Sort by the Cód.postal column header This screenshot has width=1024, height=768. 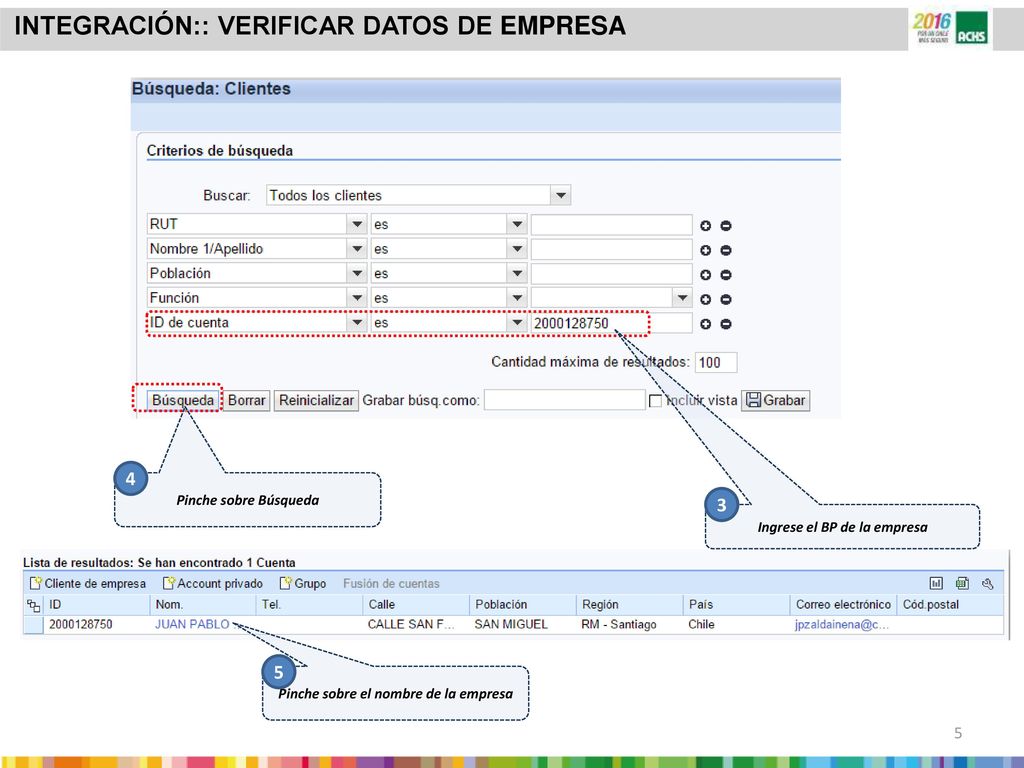[x=950, y=605]
